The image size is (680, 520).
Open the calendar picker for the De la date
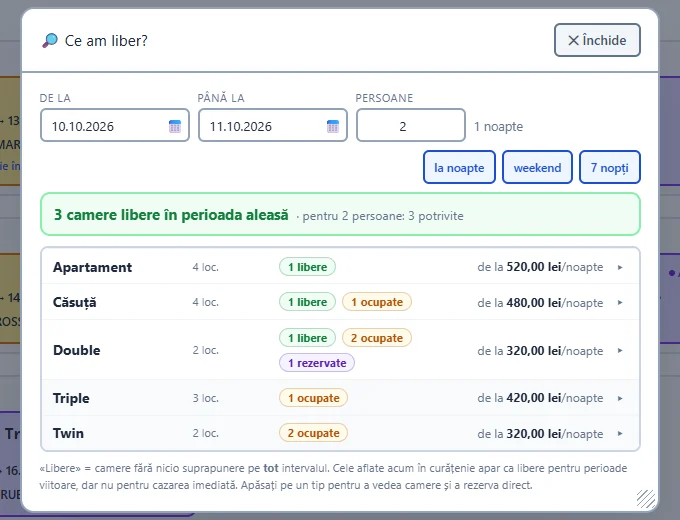pos(174,126)
